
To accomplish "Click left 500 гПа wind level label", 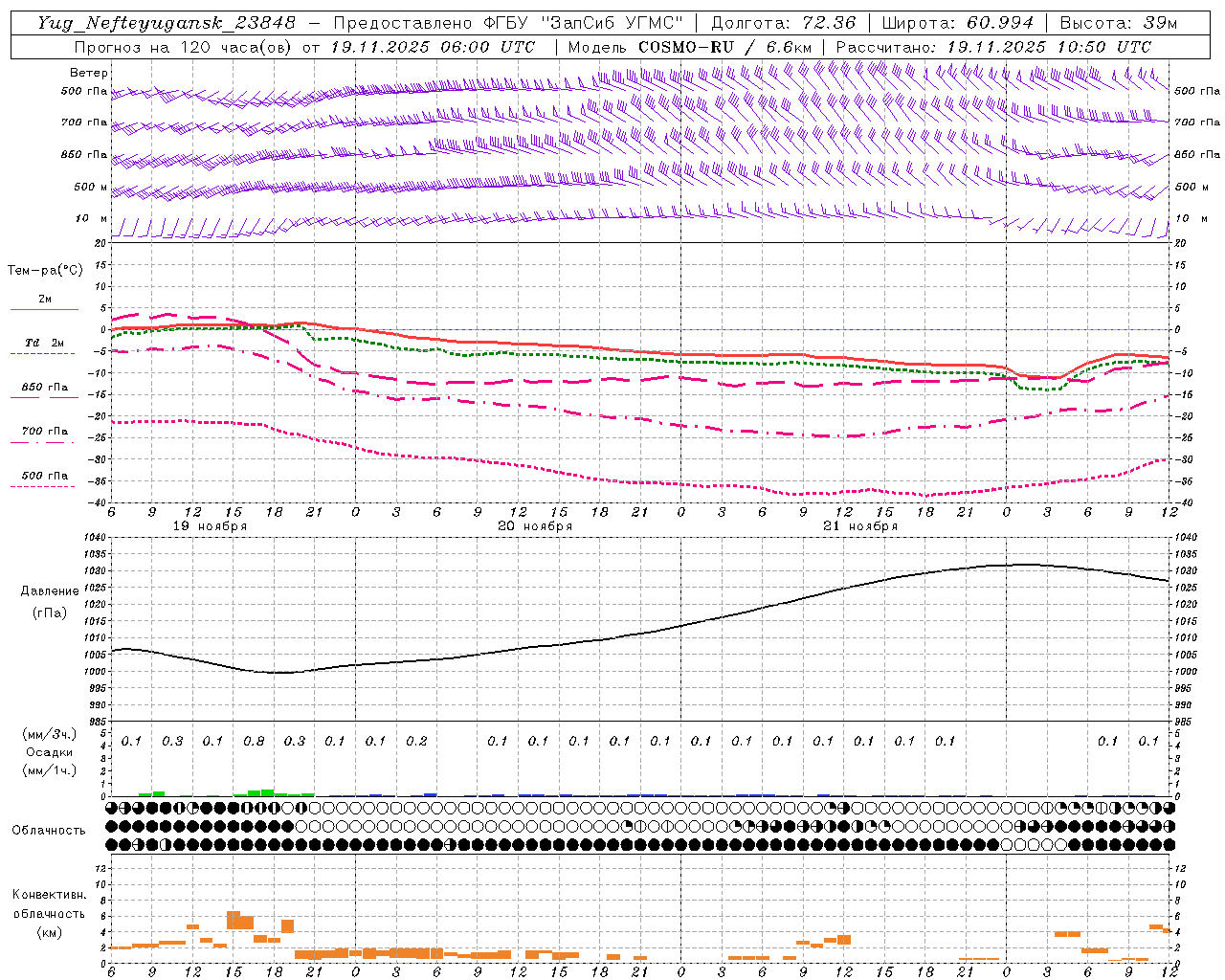I will pyautogui.click(x=84, y=91).
